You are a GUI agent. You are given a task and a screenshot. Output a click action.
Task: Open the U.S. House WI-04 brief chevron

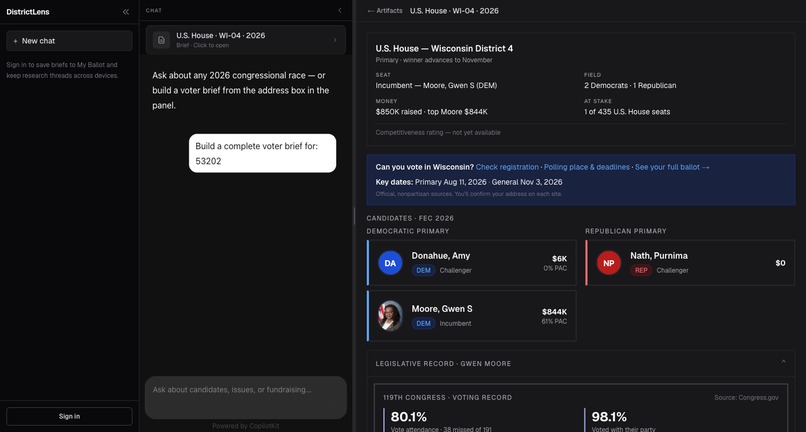click(x=335, y=40)
